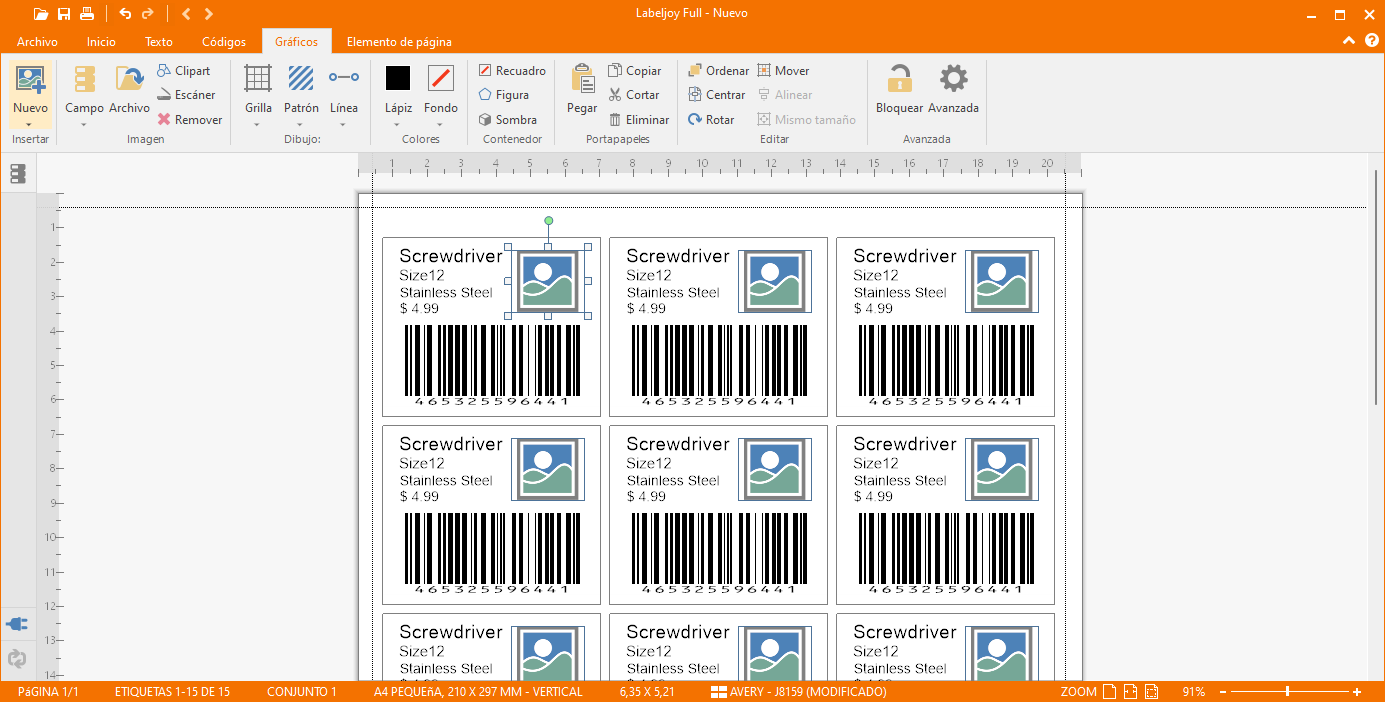Click Mover in Editar group

pos(783,71)
